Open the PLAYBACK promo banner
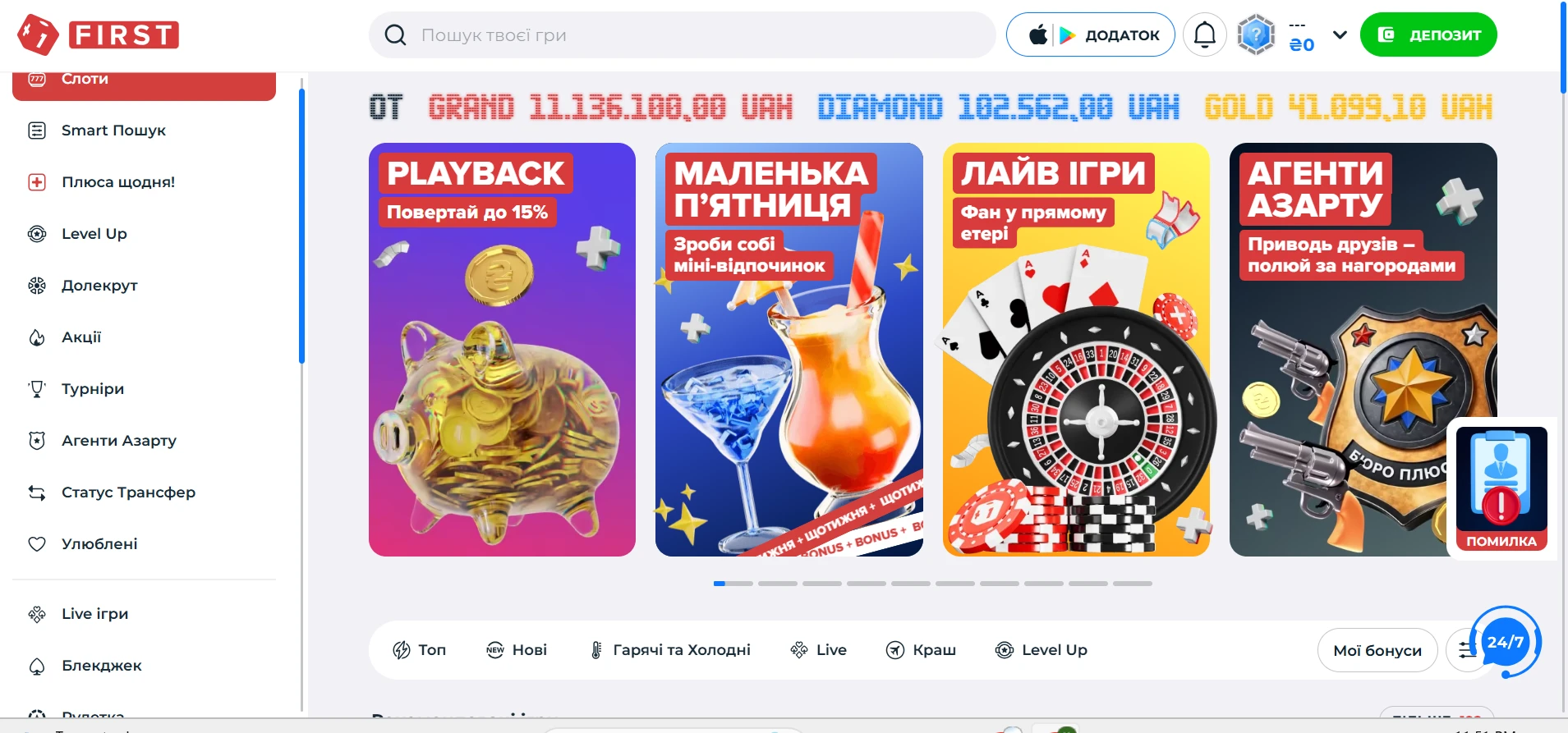Image resolution: width=1568 pixels, height=733 pixels. point(502,350)
